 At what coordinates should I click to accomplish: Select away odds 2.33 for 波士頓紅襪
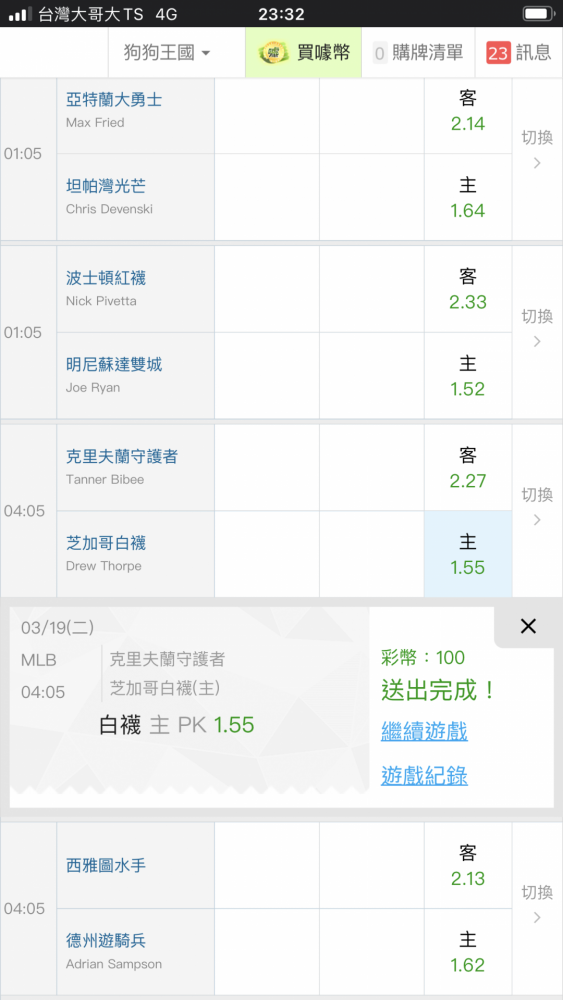(x=468, y=290)
